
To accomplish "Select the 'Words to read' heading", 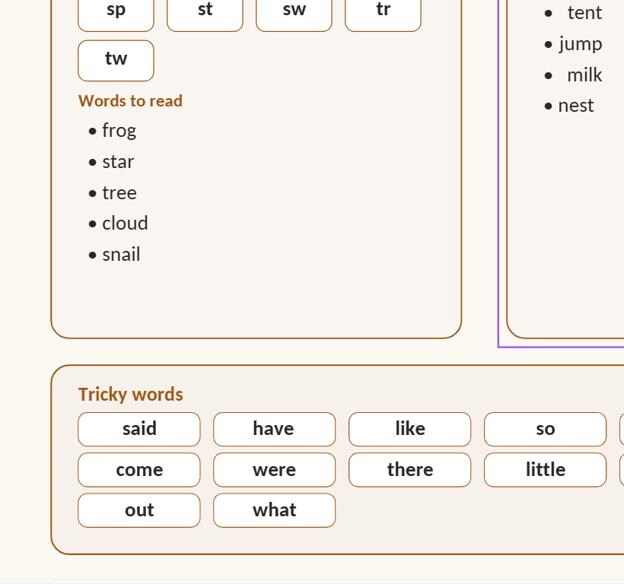I will coord(131,101).
